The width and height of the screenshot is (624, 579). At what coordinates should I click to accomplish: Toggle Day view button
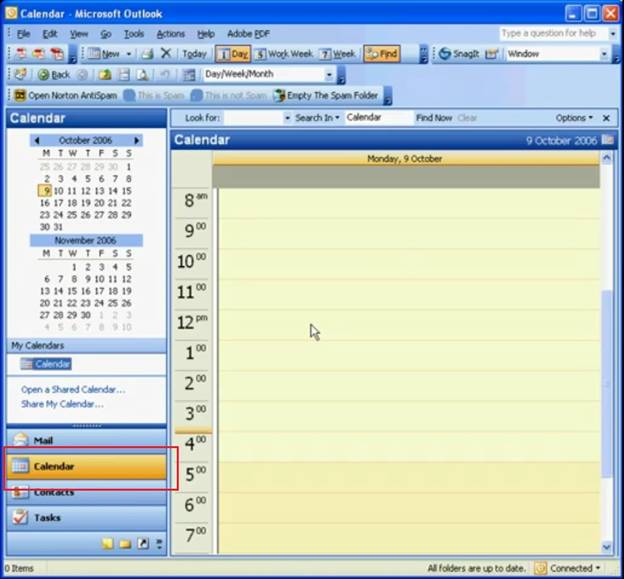[233, 54]
